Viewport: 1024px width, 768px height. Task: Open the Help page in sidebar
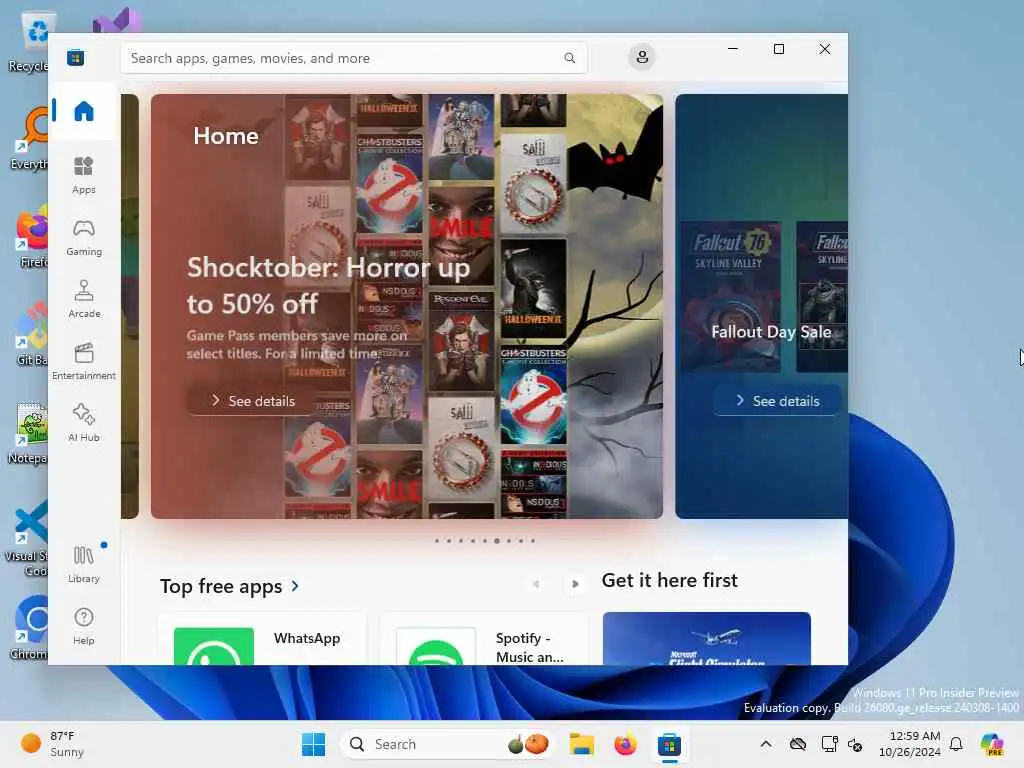(84, 626)
